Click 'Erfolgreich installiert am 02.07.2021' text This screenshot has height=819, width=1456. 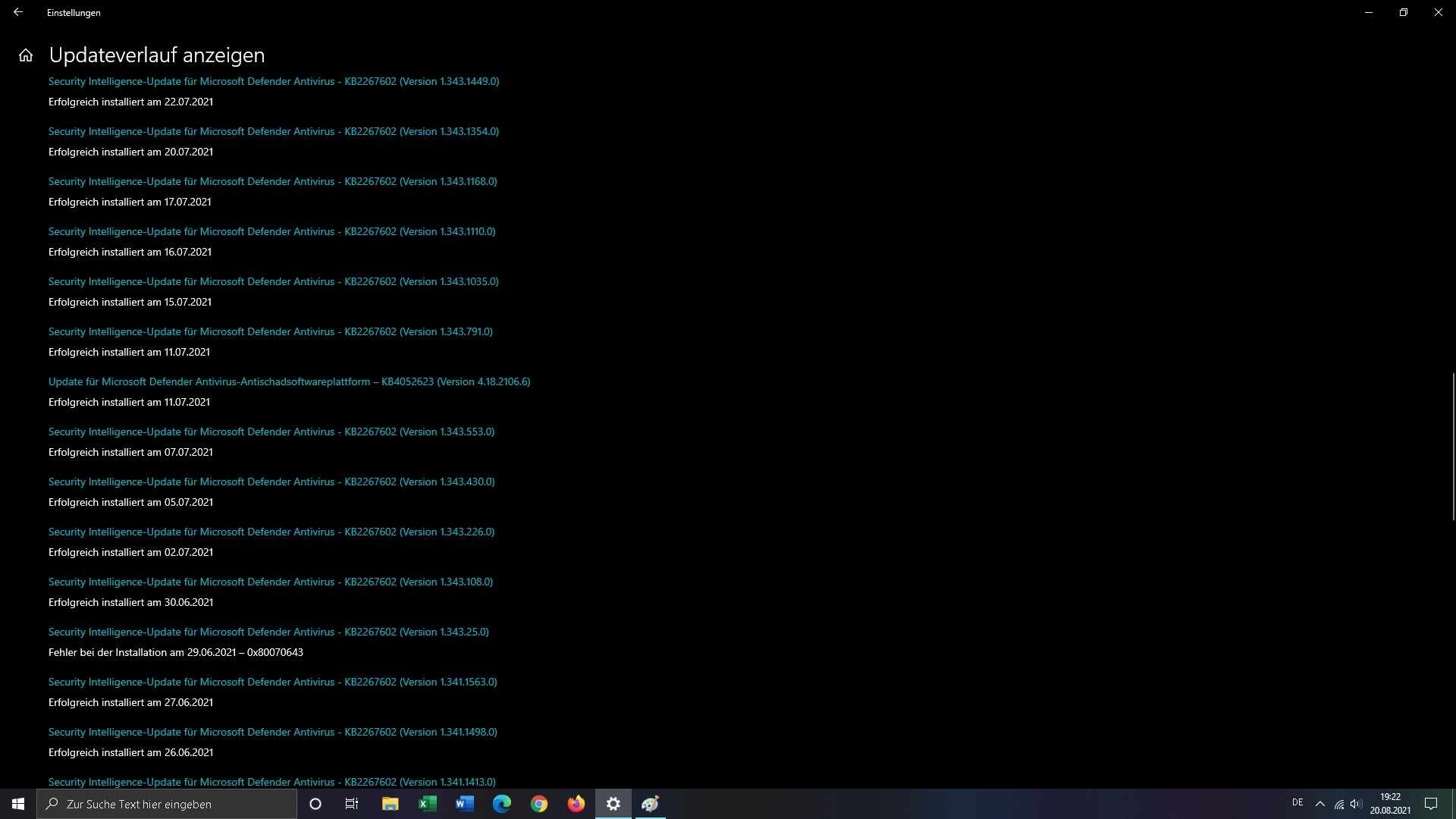click(x=130, y=552)
